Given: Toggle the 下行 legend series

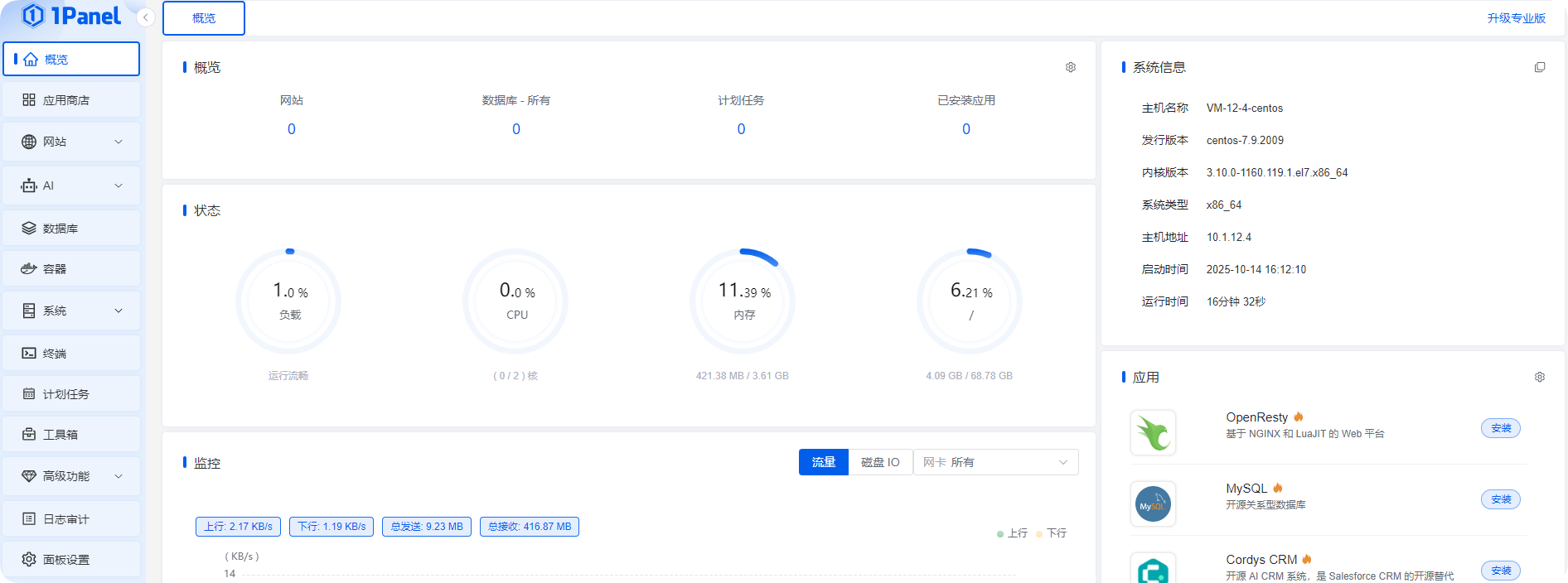Looking at the screenshot, I should [1051, 533].
